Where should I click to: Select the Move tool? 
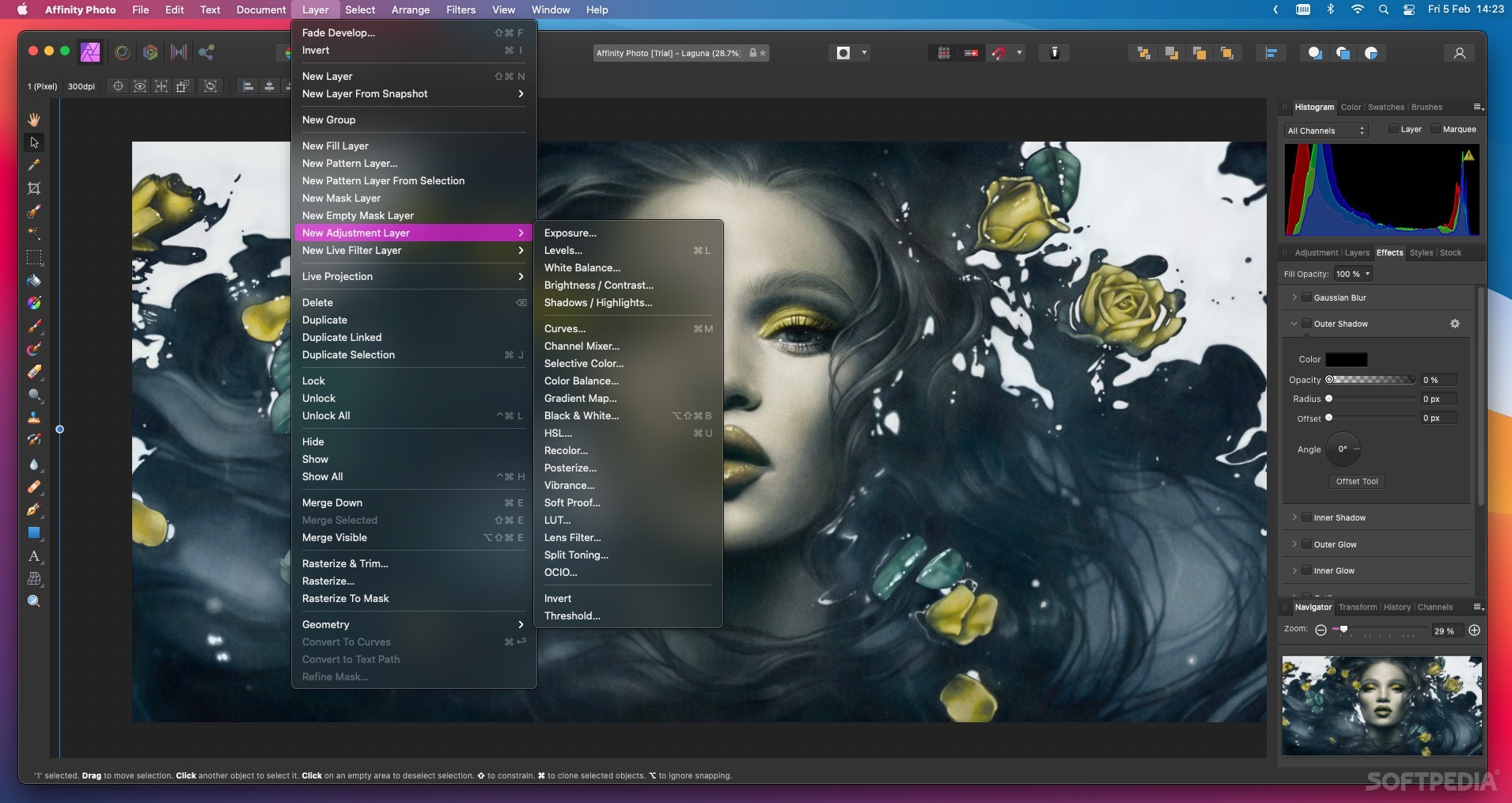coord(34,141)
